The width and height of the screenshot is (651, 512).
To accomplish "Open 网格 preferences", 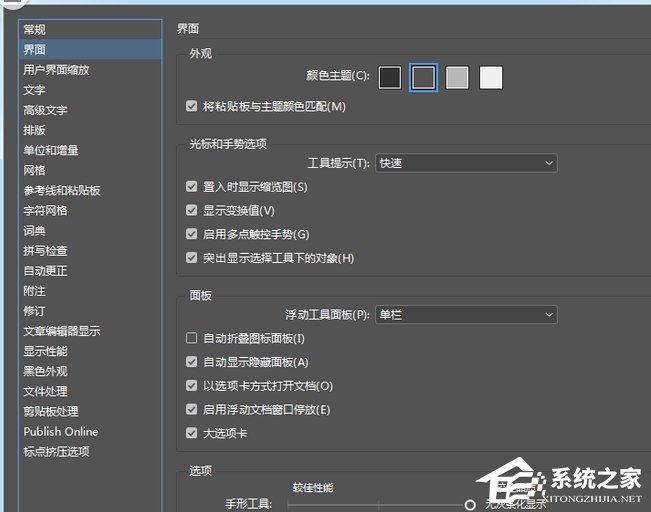I will (90, 170).
